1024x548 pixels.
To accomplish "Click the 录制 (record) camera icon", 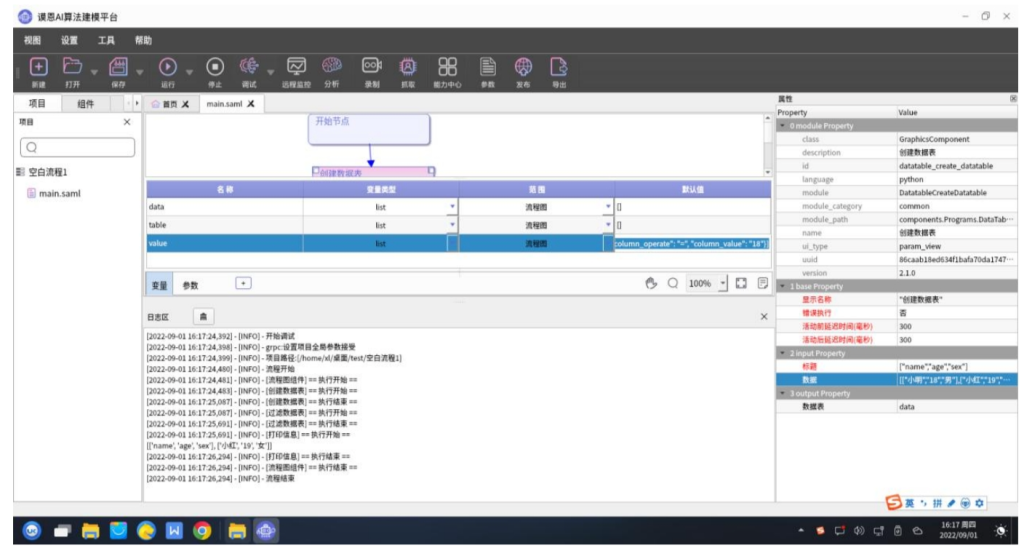I will [372, 66].
